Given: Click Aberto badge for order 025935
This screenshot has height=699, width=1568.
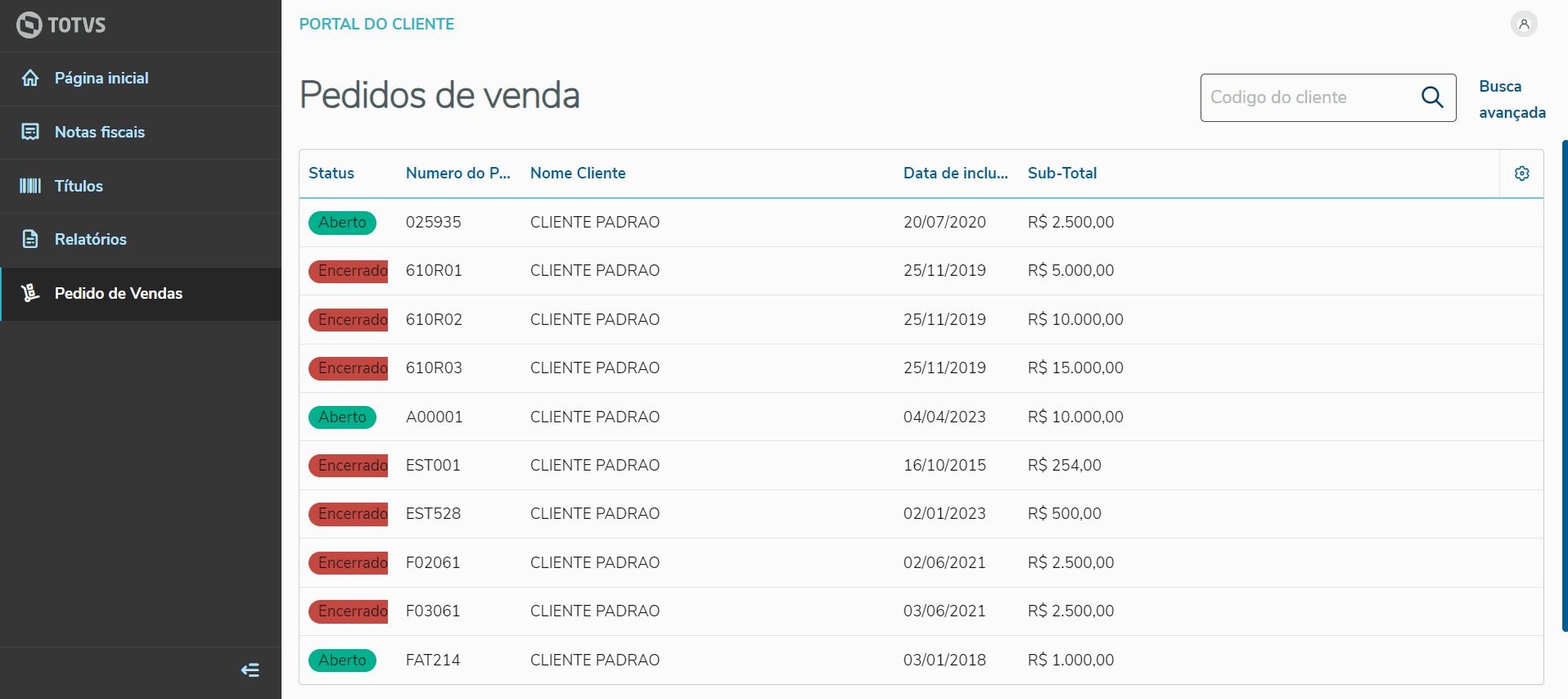Looking at the screenshot, I should click(x=342, y=223).
